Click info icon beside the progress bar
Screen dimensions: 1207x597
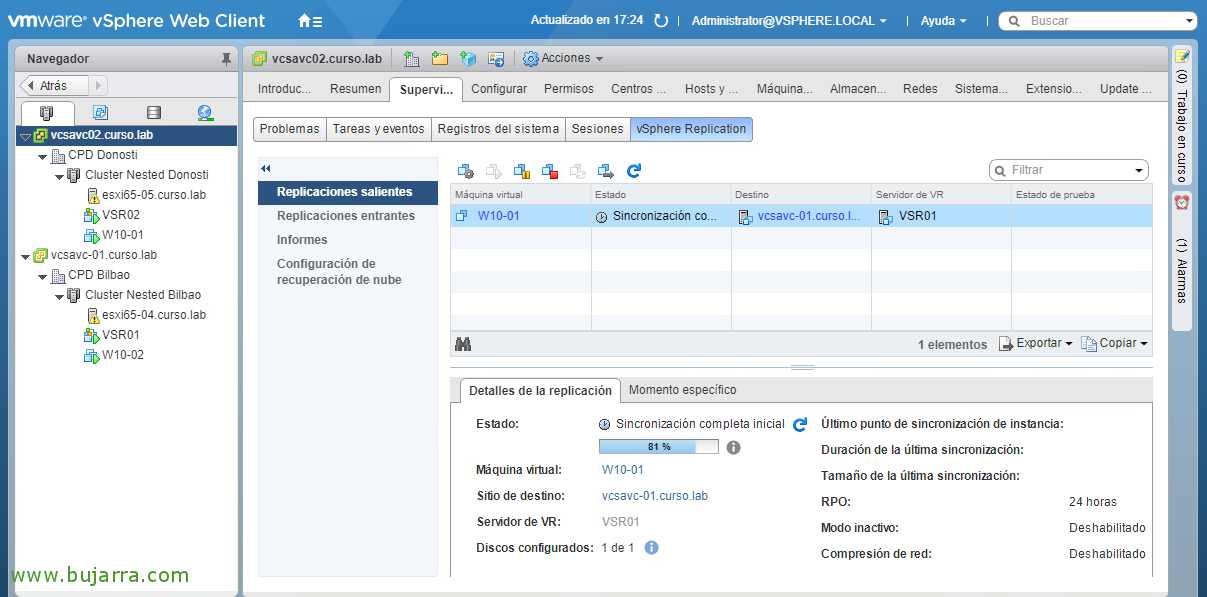pyautogui.click(x=733, y=447)
